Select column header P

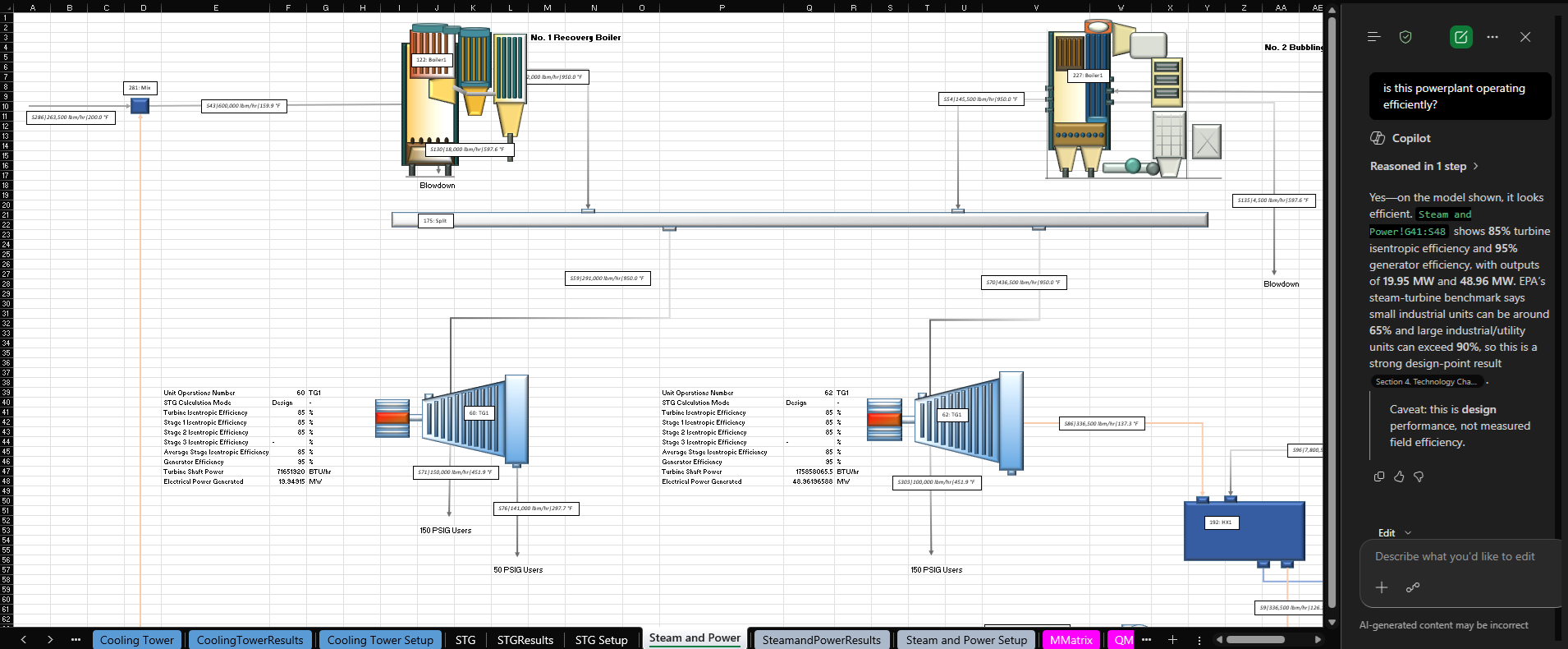point(722,7)
